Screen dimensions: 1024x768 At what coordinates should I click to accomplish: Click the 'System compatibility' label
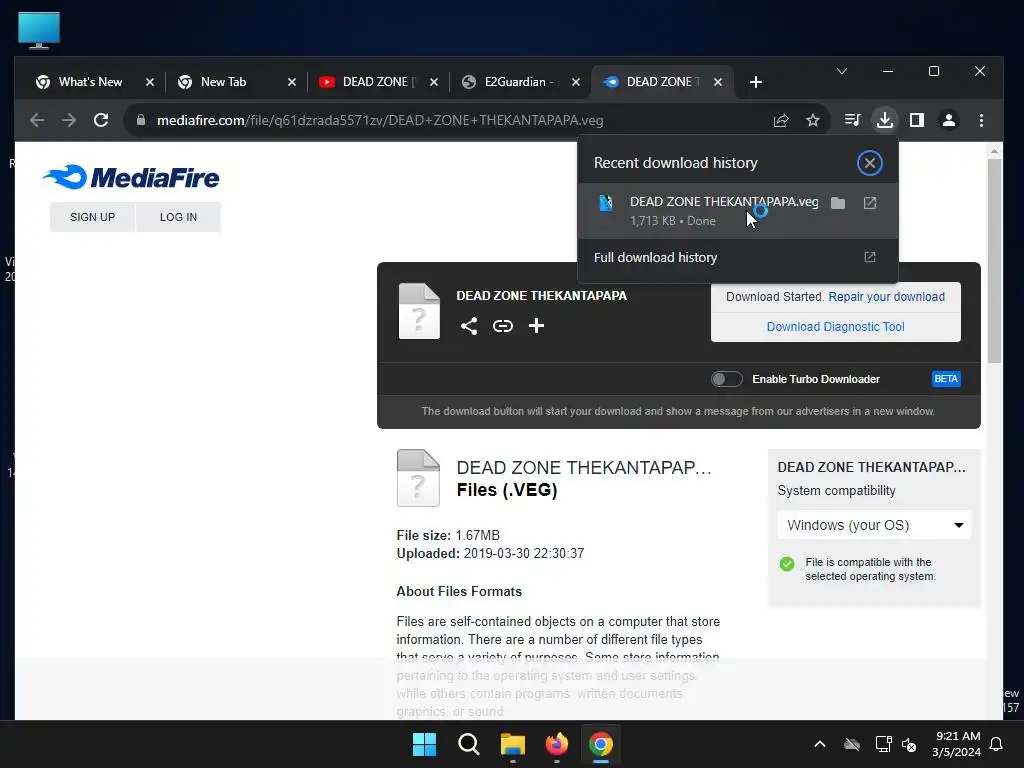pyautogui.click(x=836, y=490)
